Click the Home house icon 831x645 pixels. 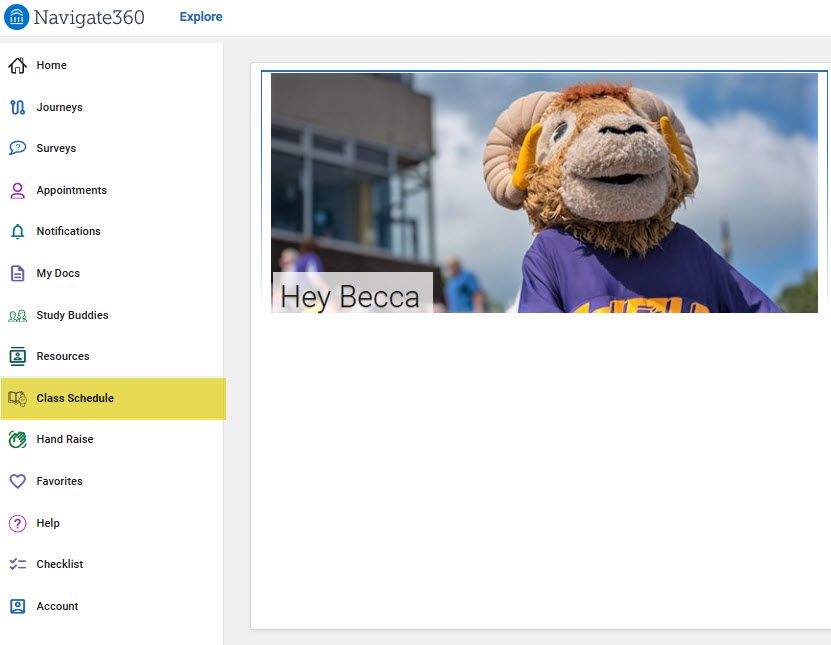pos(17,66)
